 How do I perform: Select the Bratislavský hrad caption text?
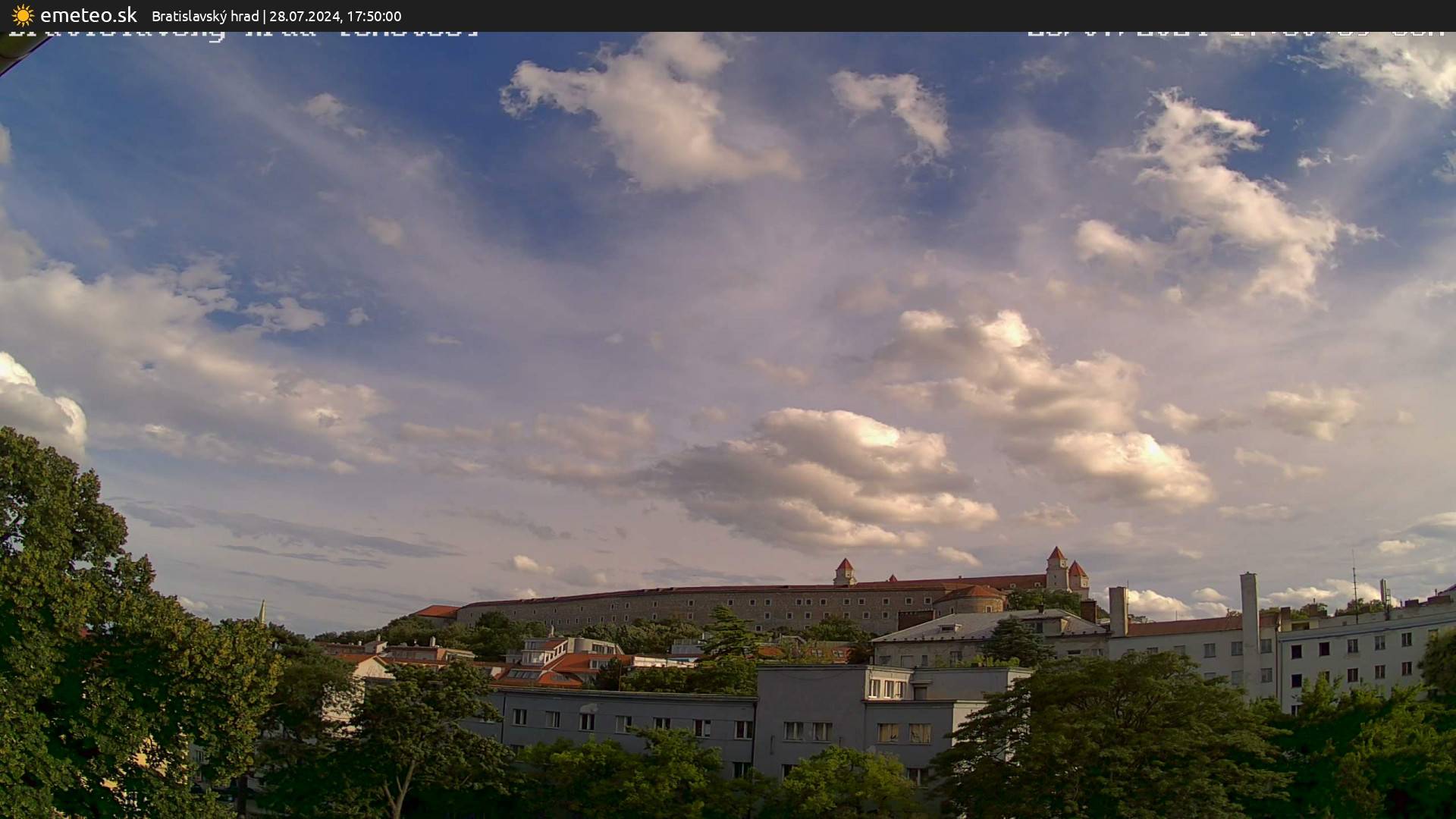pos(206,16)
